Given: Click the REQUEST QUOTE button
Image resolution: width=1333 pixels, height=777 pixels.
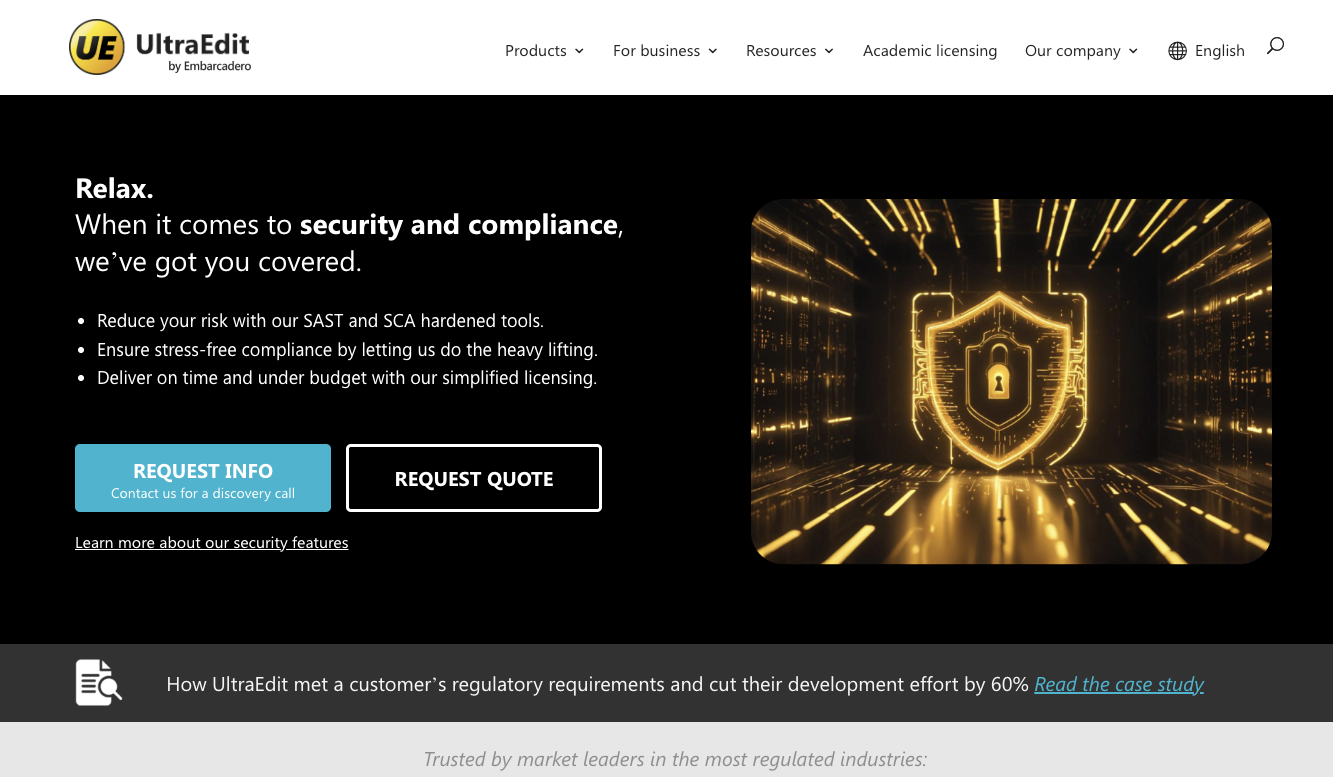Looking at the screenshot, I should [x=474, y=478].
